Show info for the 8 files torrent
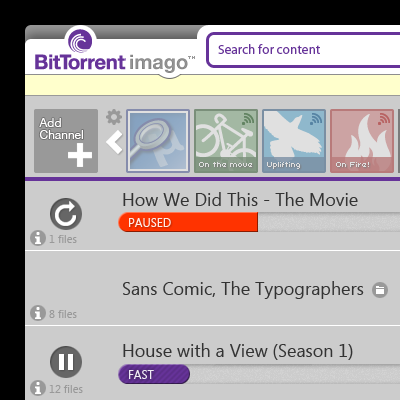This screenshot has height=400, width=400. (38, 313)
